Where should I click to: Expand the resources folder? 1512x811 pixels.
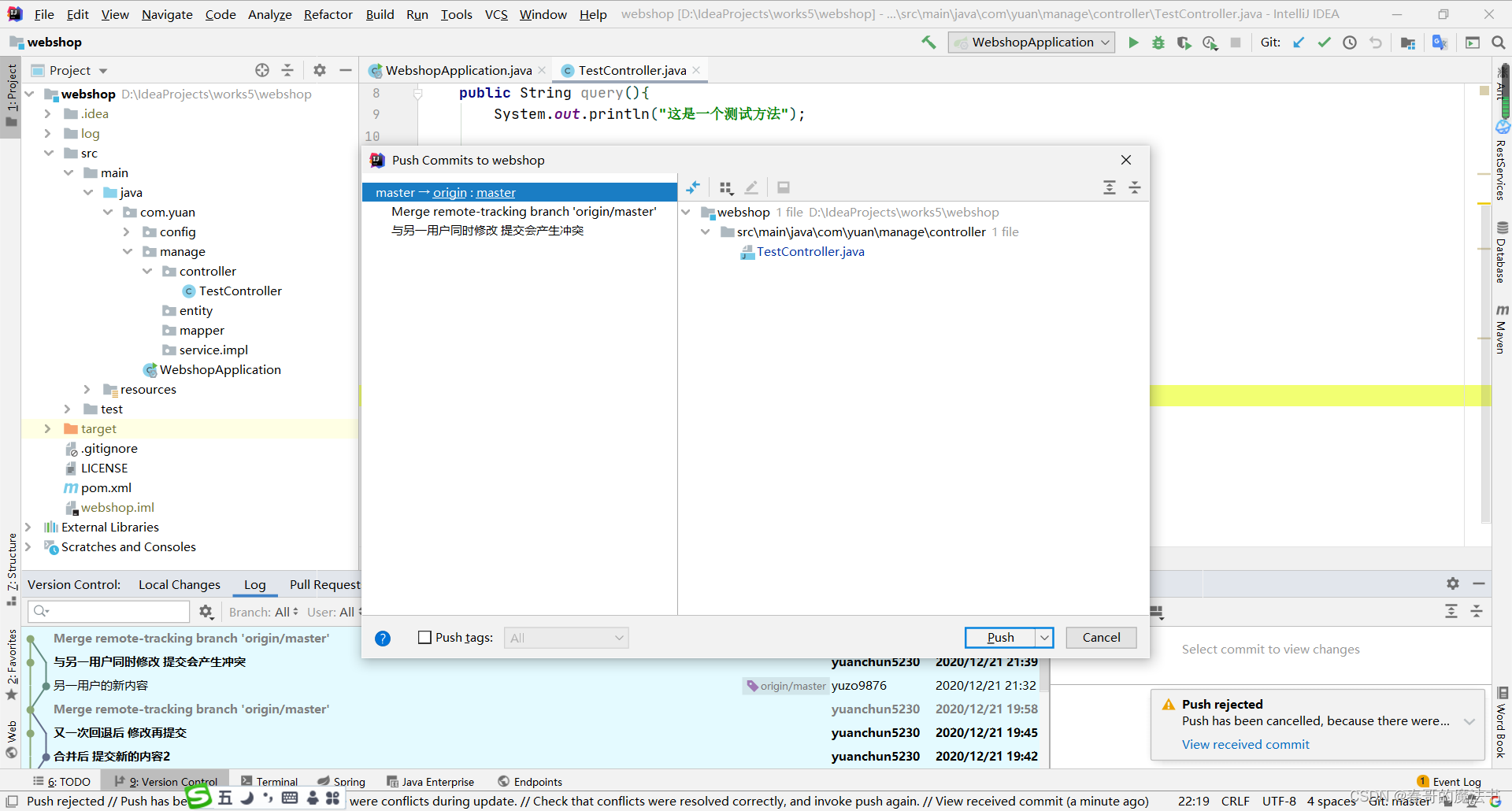click(87, 389)
